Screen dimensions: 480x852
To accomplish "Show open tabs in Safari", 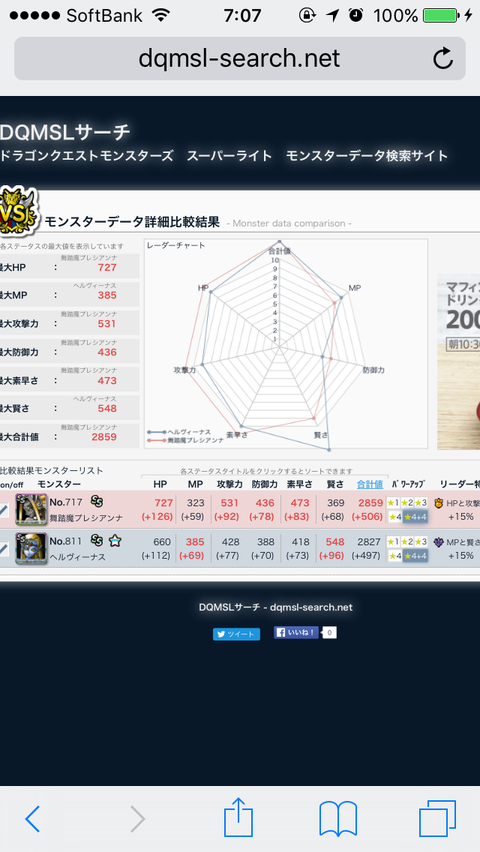I will point(437,819).
